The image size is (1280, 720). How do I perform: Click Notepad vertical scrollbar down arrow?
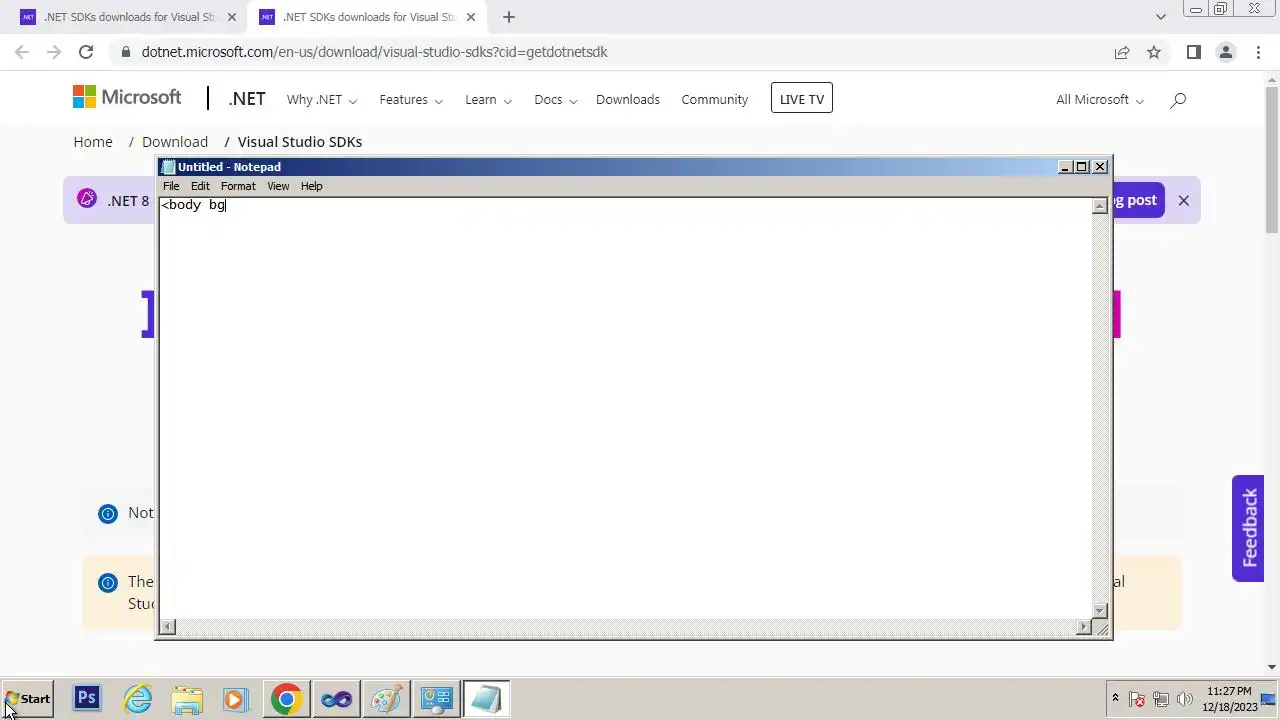tap(1100, 611)
